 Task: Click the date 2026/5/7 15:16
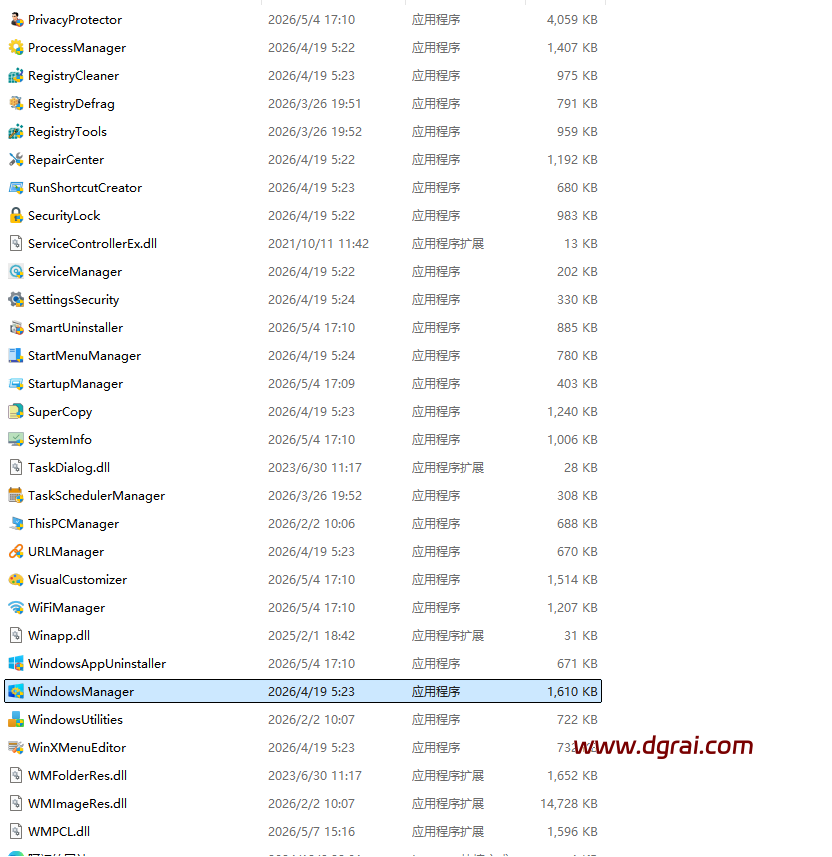pyautogui.click(x=312, y=831)
